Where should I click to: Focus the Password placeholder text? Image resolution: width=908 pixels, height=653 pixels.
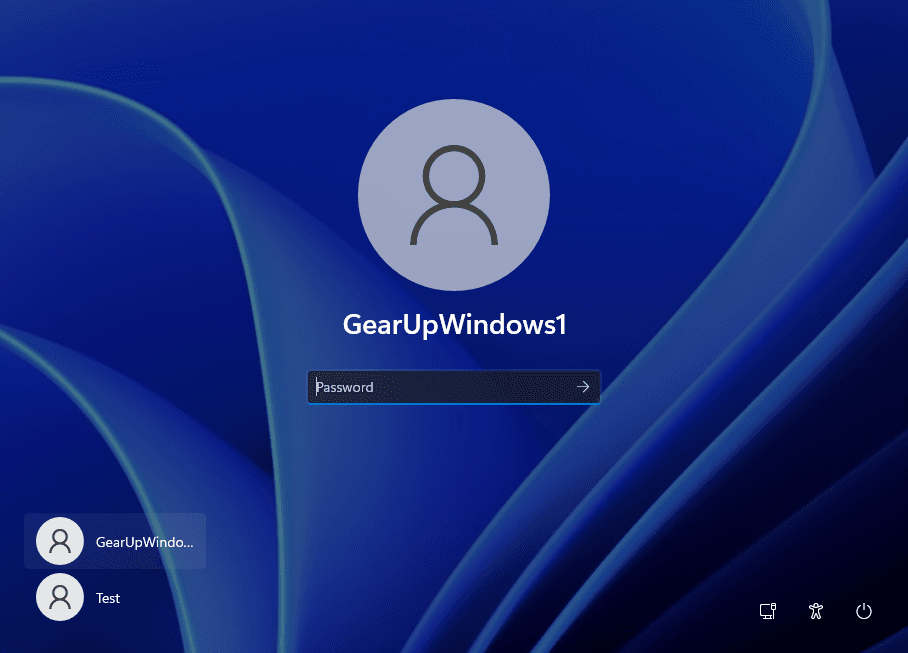coord(346,387)
